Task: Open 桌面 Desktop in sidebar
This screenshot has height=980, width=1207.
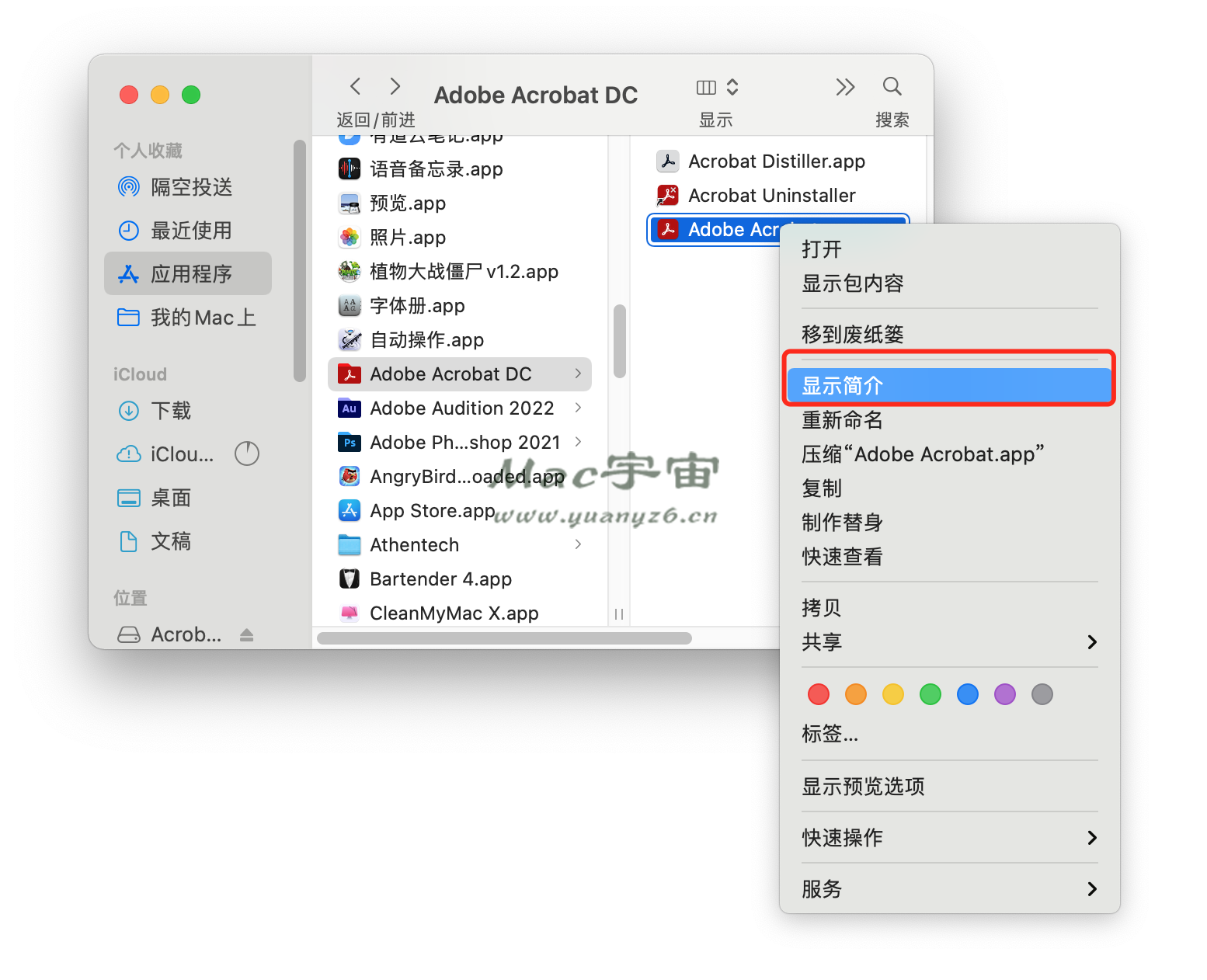Action: click(x=188, y=498)
